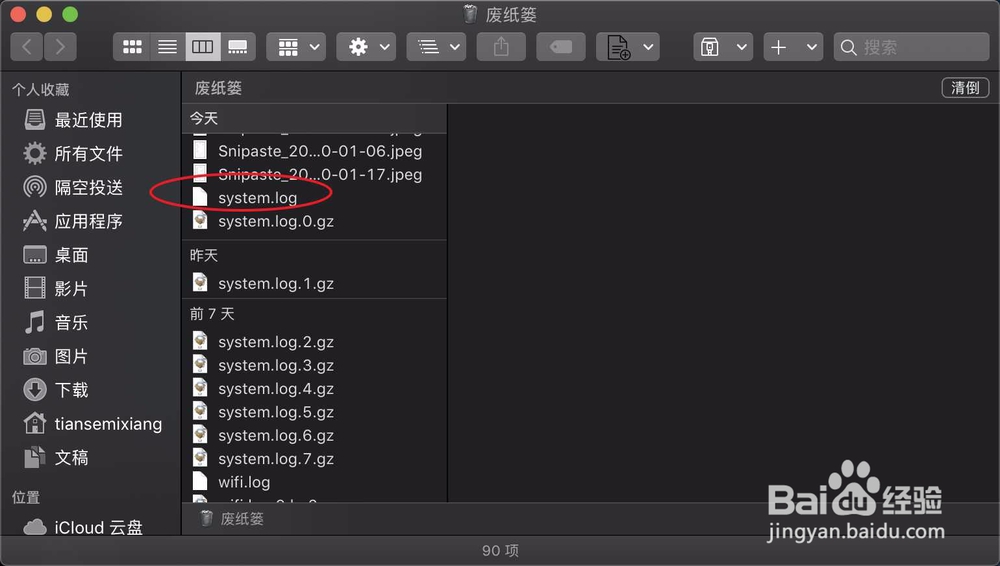Click the 清倒 empty trash button
The width and height of the screenshot is (1000, 566).
tap(965, 87)
